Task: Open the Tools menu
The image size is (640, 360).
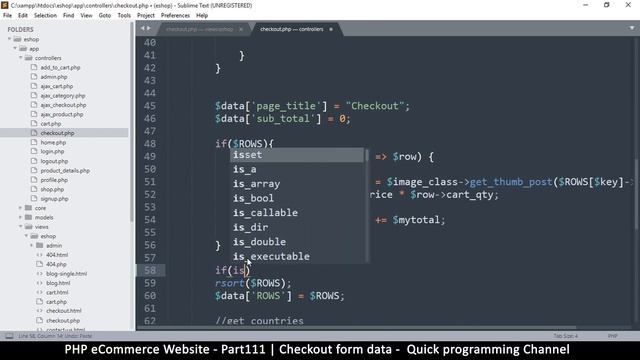Action: 124,16
